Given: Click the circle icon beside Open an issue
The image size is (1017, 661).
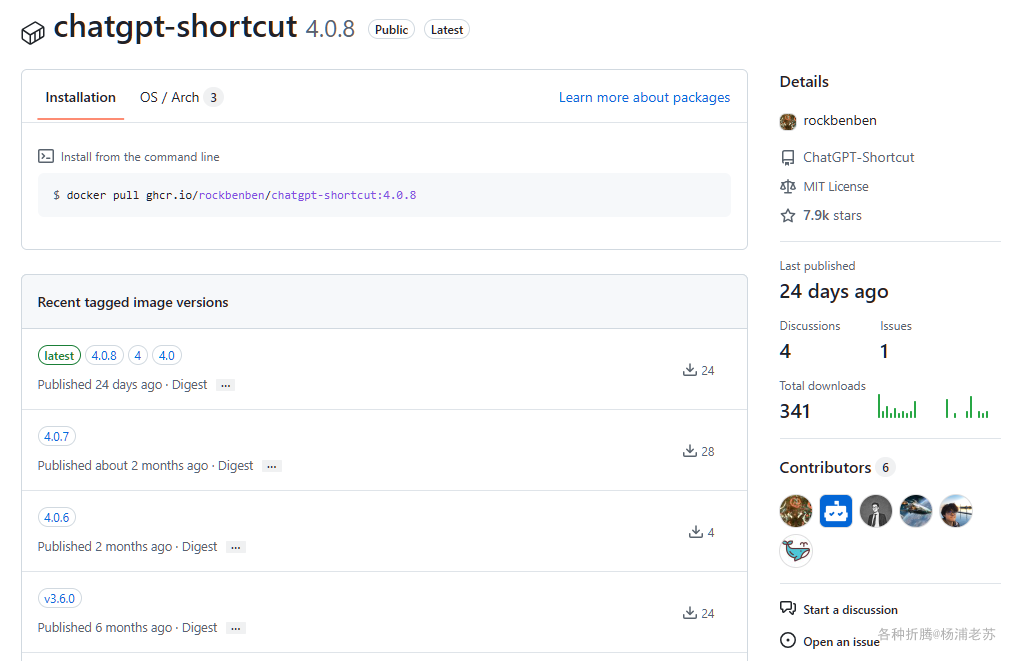Looking at the screenshot, I should (787, 640).
